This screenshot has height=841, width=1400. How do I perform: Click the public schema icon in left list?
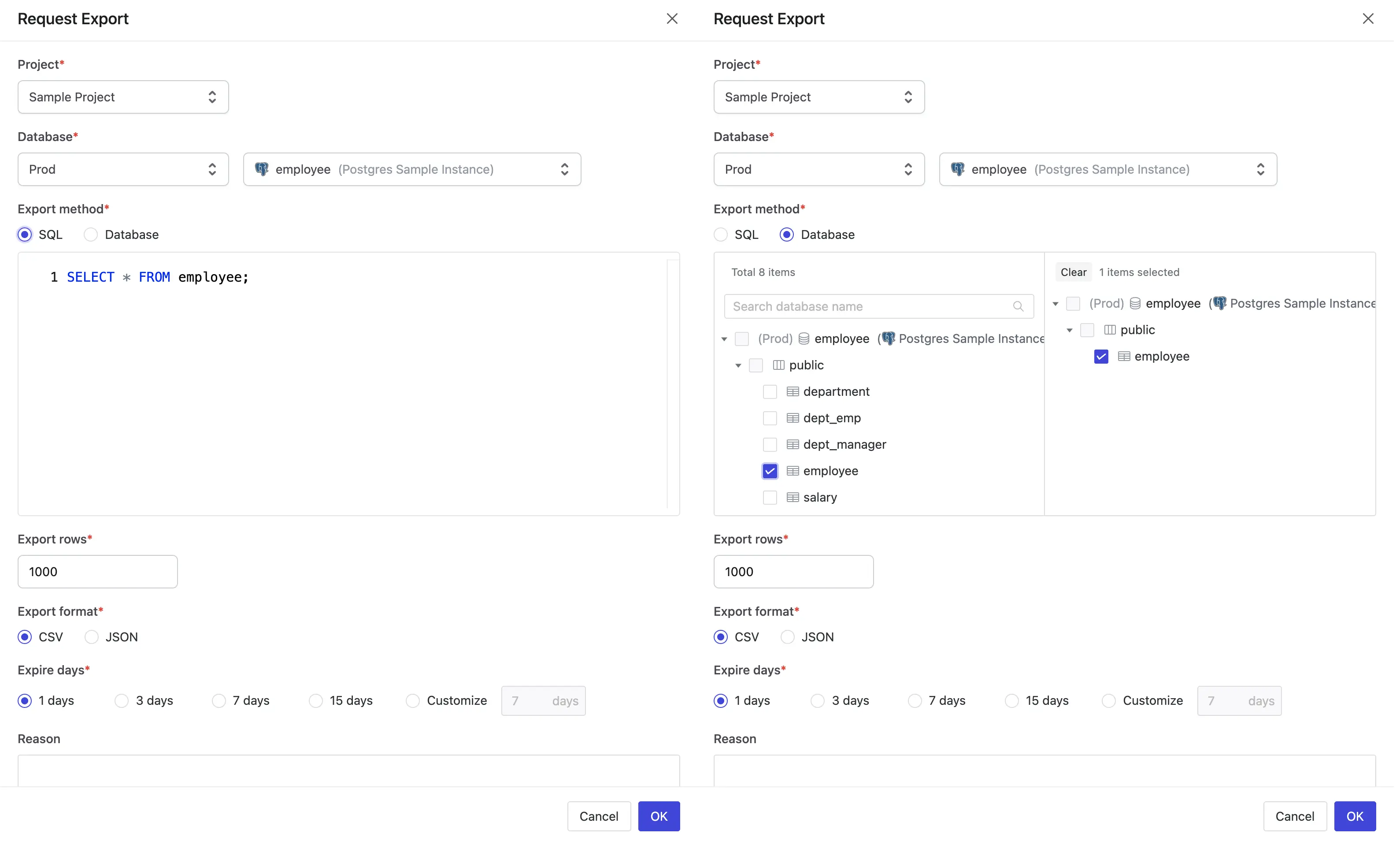(779, 365)
